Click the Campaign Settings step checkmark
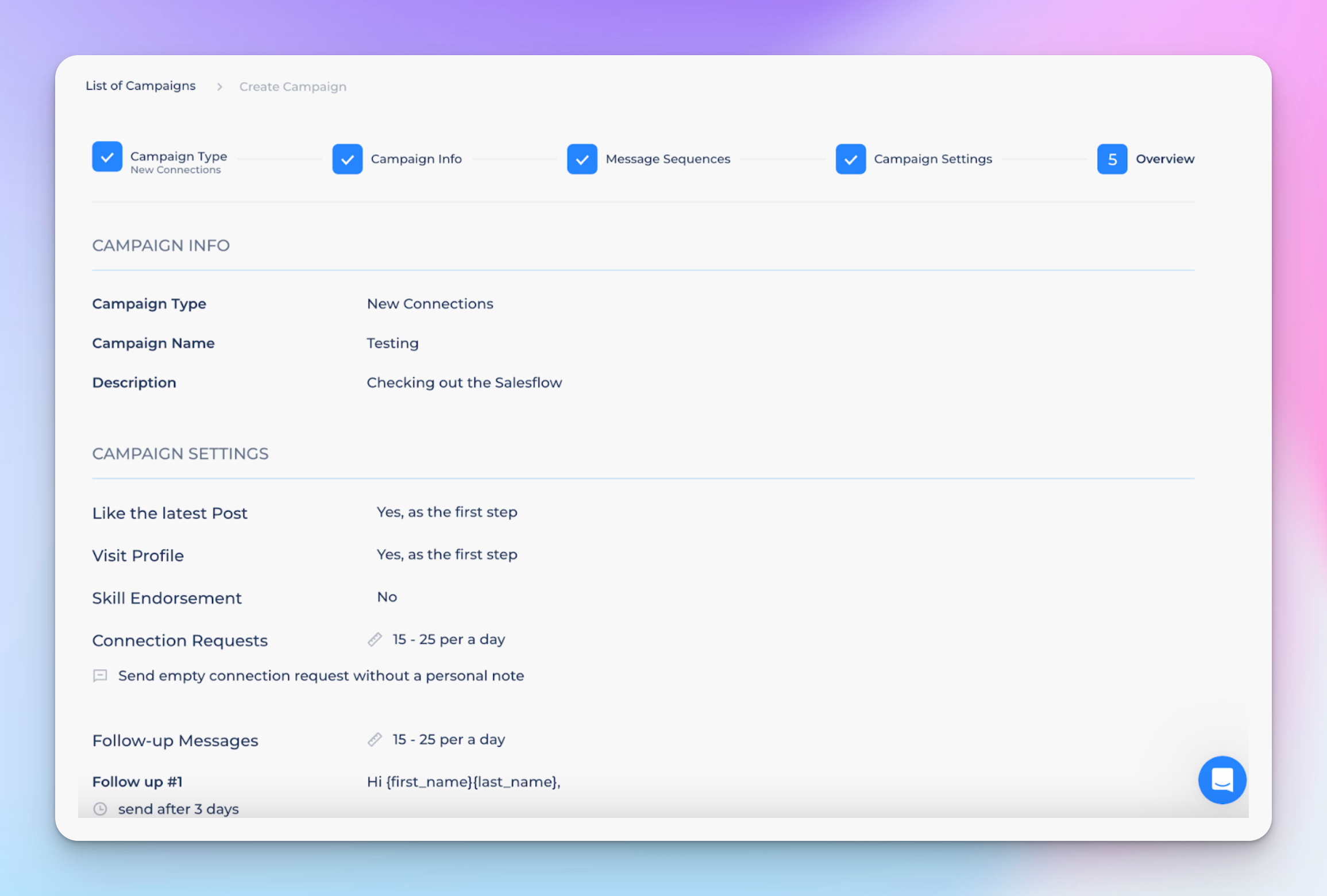 [x=850, y=159]
